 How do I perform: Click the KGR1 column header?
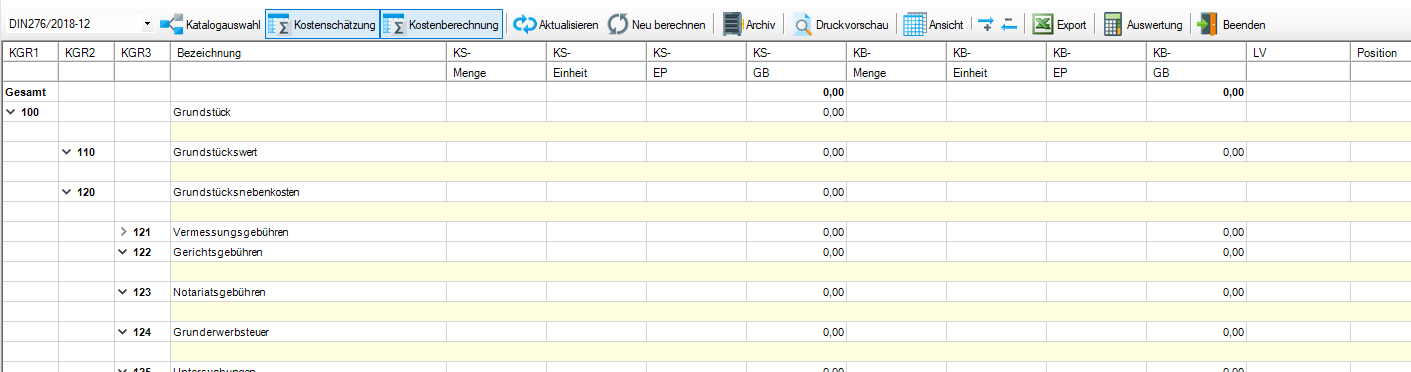click(29, 52)
